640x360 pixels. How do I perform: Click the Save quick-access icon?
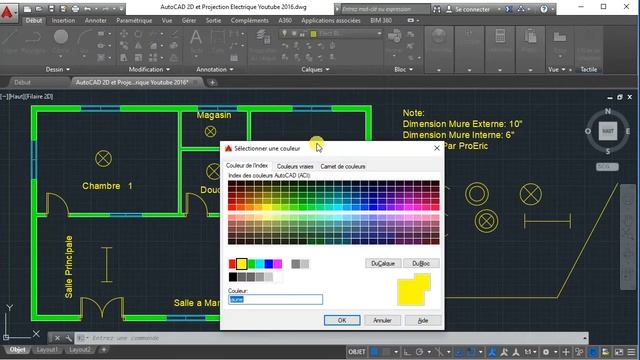(51, 9)
